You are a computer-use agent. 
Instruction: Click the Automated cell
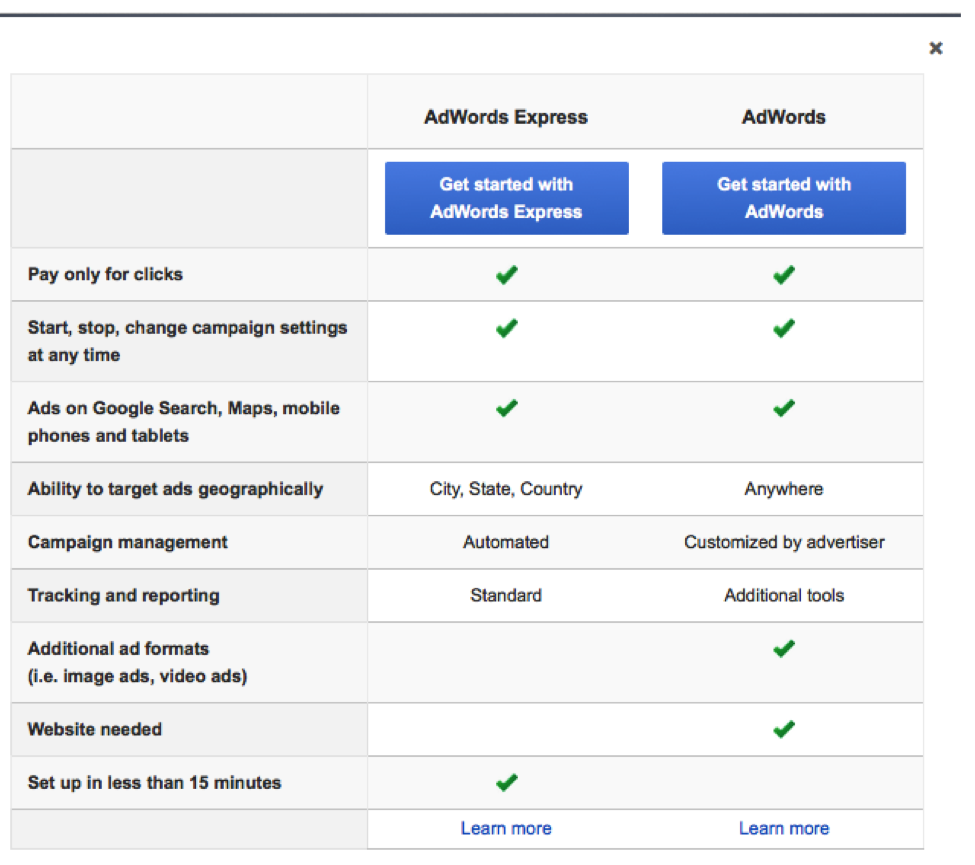(506, 542)
